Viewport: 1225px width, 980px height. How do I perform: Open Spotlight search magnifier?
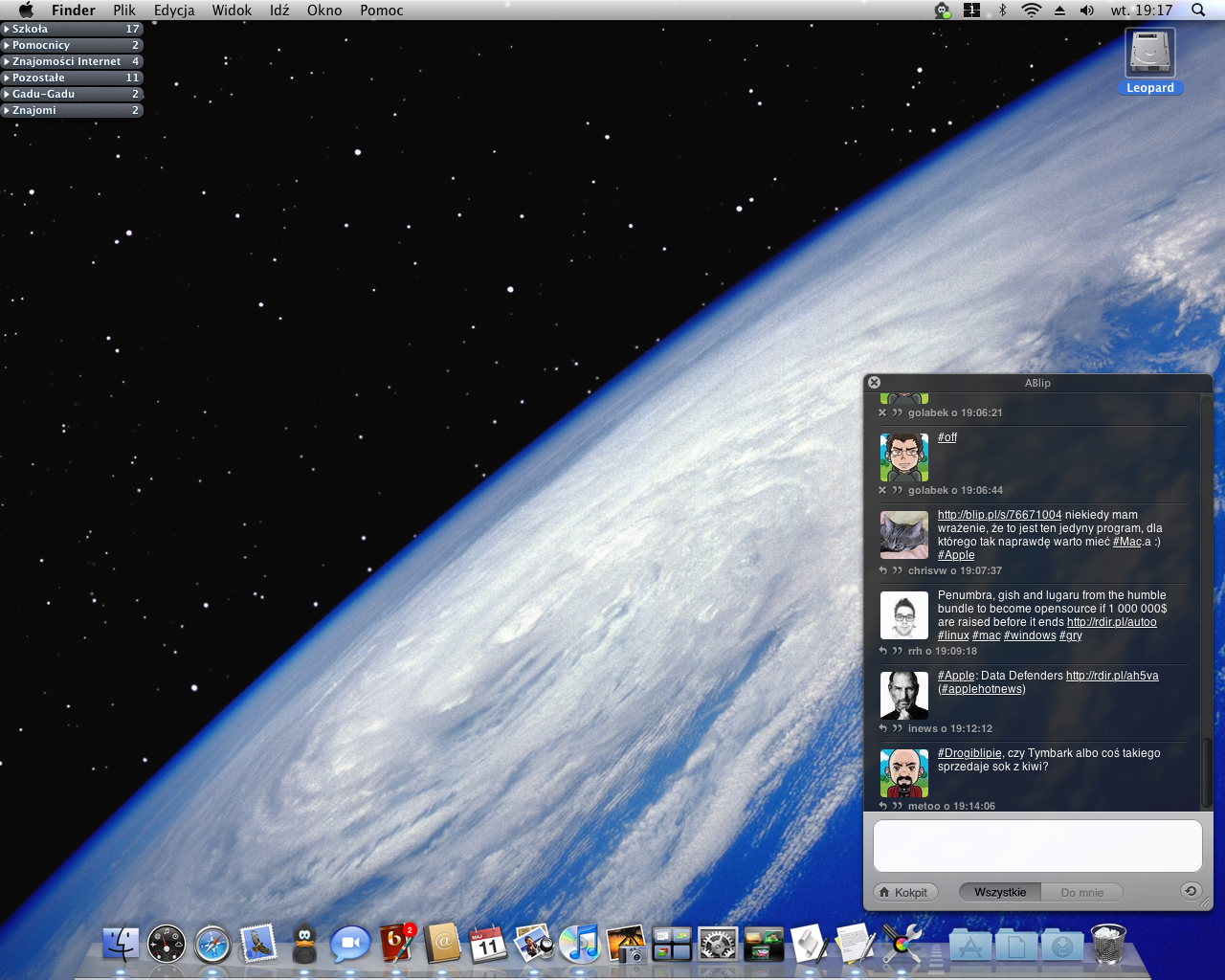[x=1198, y=11]
